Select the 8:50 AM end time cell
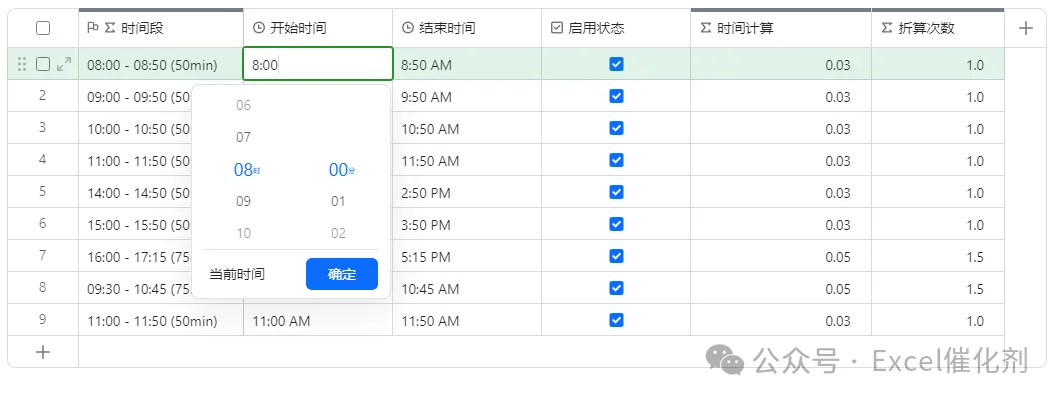Viewport: 1062px width, 403px height. tap(467, 64)
